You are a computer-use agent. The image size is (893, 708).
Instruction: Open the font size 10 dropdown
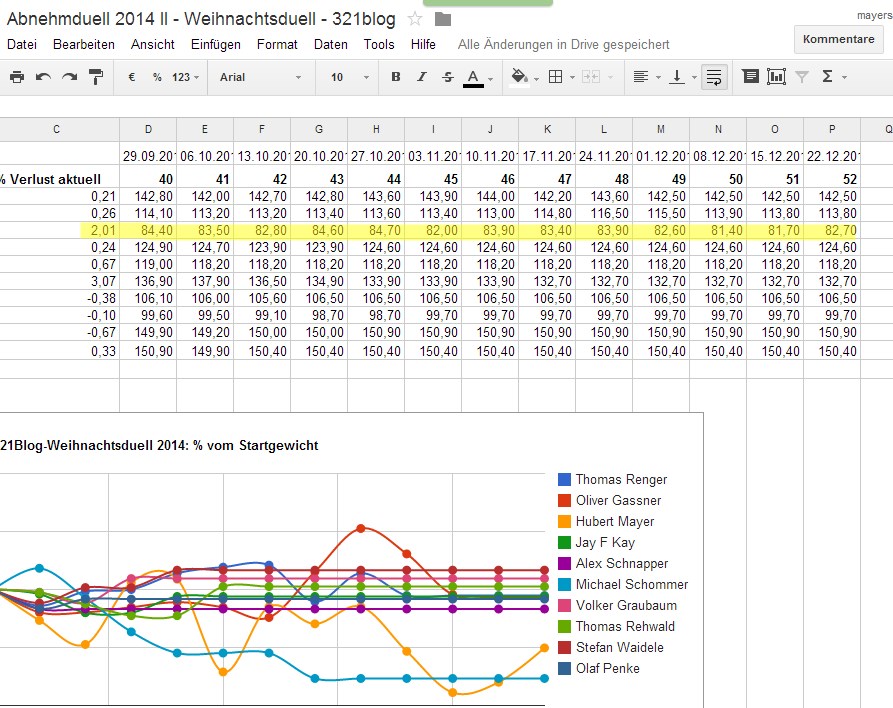pyautogui.click(x=350, y=77)
